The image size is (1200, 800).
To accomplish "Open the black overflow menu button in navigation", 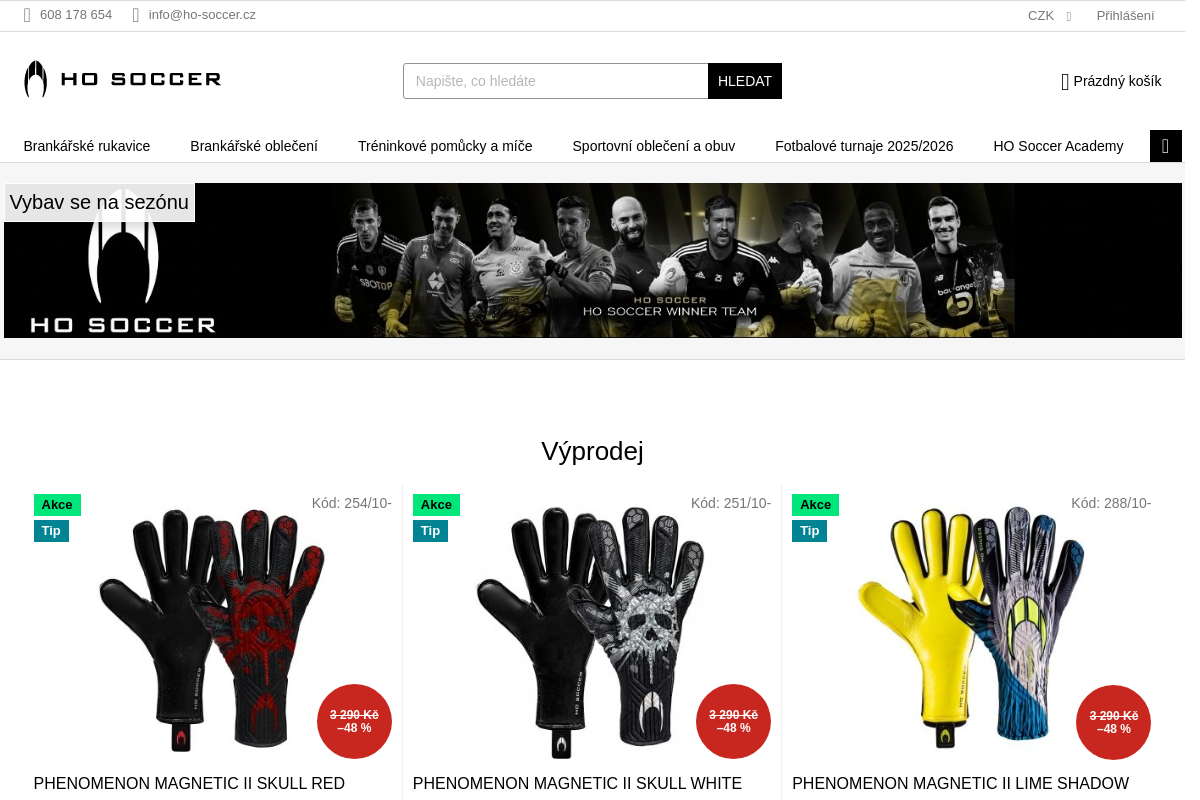I will tap(1166, 146).
